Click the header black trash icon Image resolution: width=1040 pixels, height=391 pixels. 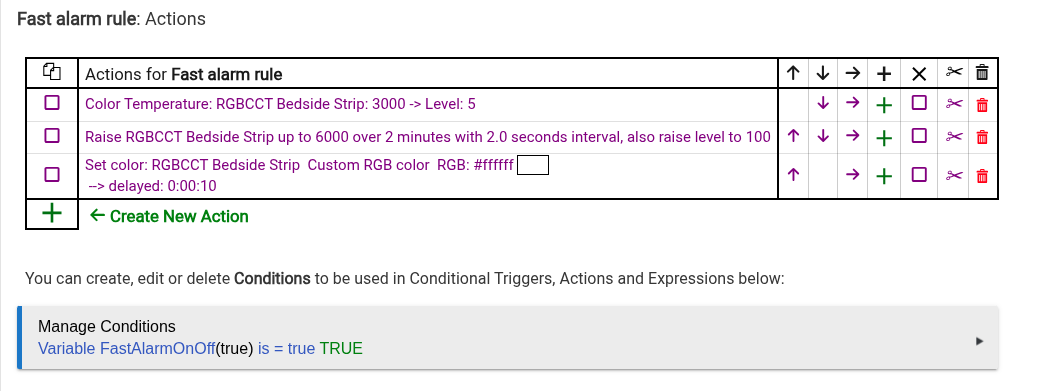(x=982, y=72)
